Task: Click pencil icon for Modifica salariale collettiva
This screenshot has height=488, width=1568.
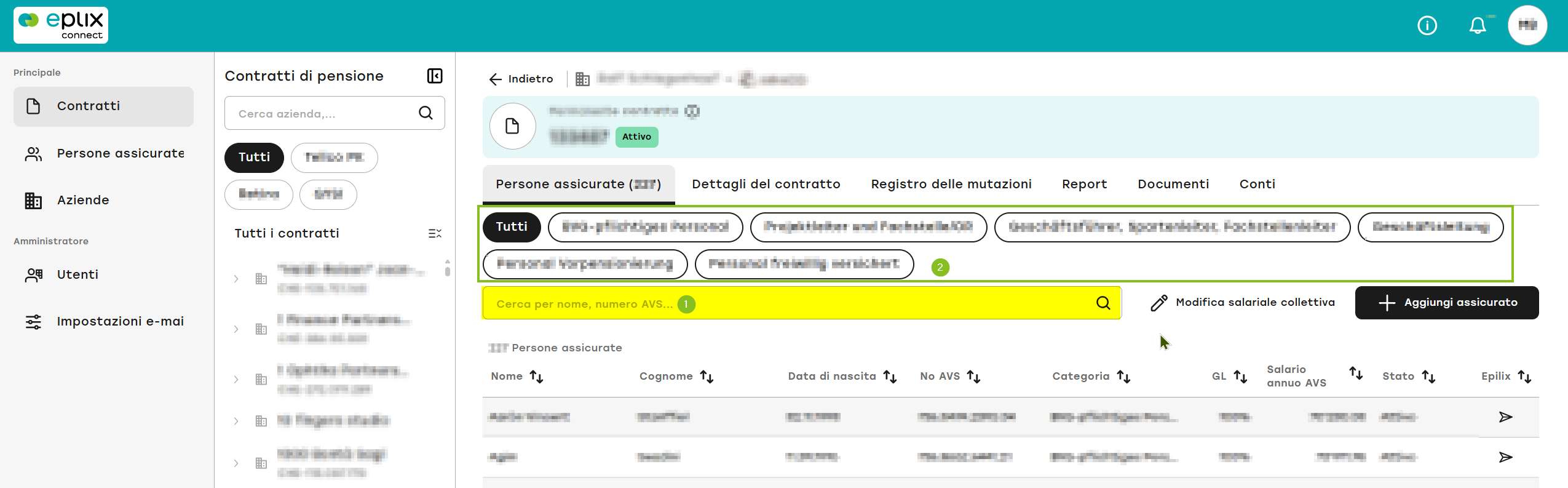Action: click(1159, 303)
